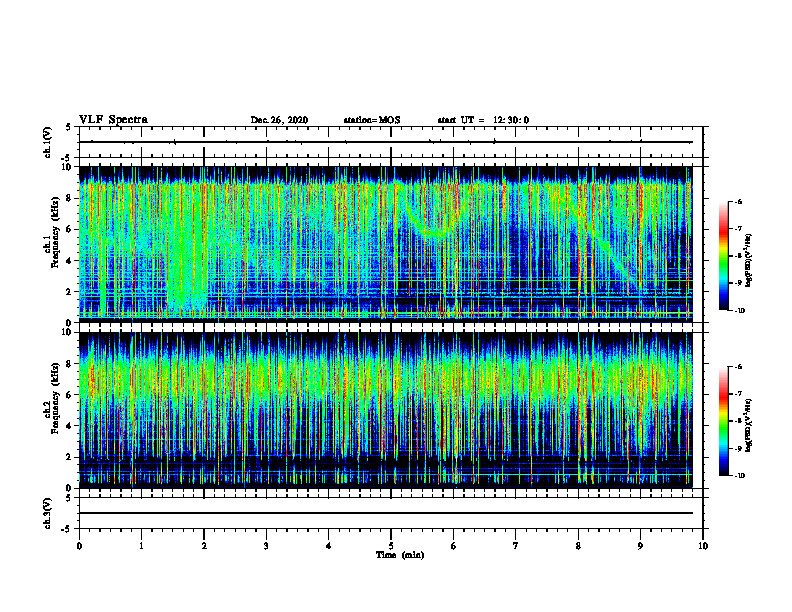Viewport: 792px width, 612px height.
Task: Click the ch.1 spectrogram color scale bar
Action: (723, 256)
